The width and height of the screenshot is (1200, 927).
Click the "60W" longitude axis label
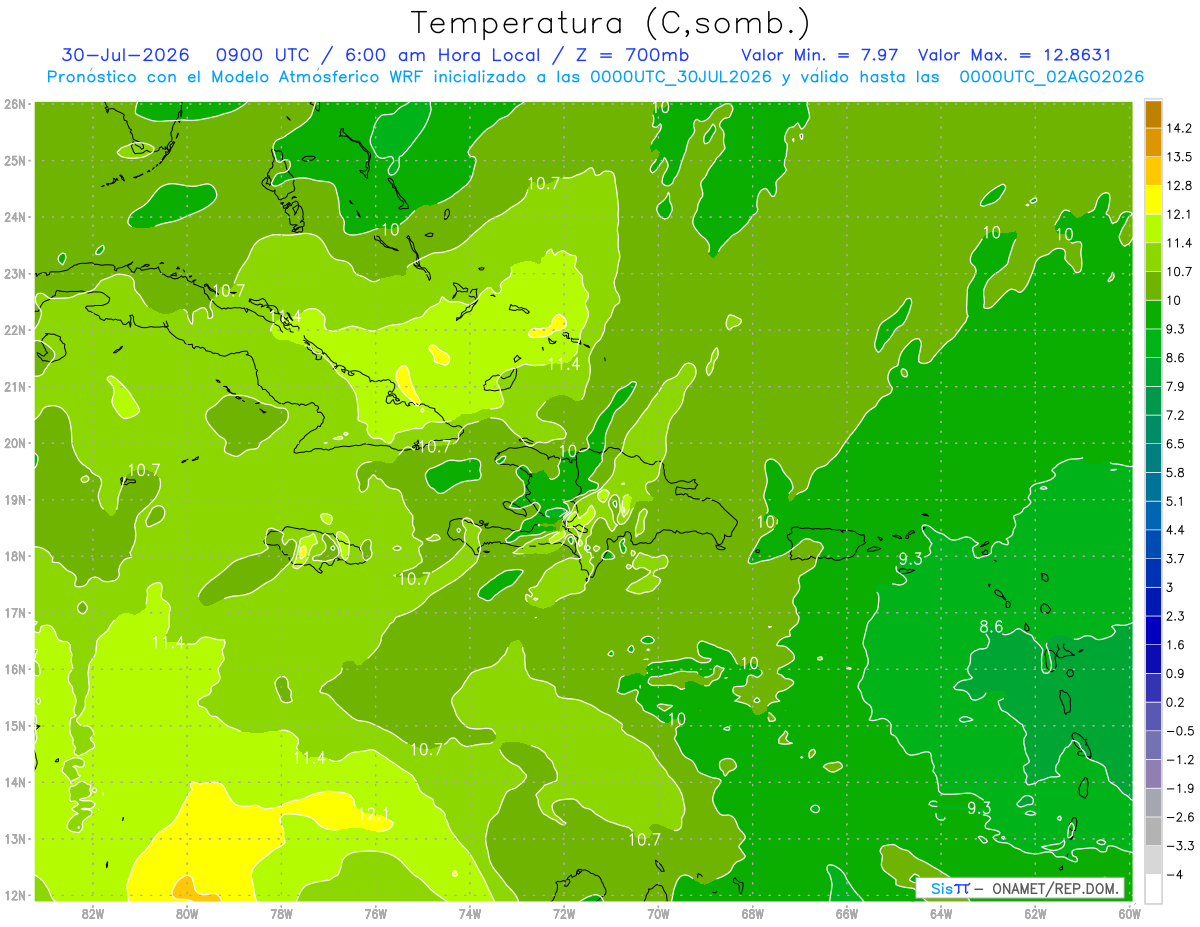[1129, 912]
